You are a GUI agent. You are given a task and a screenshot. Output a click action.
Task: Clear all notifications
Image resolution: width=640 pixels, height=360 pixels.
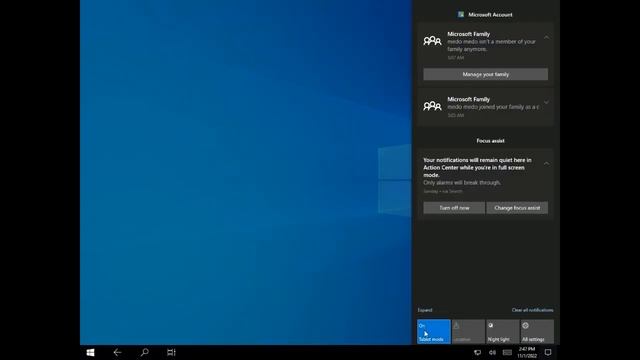(533, 310)
